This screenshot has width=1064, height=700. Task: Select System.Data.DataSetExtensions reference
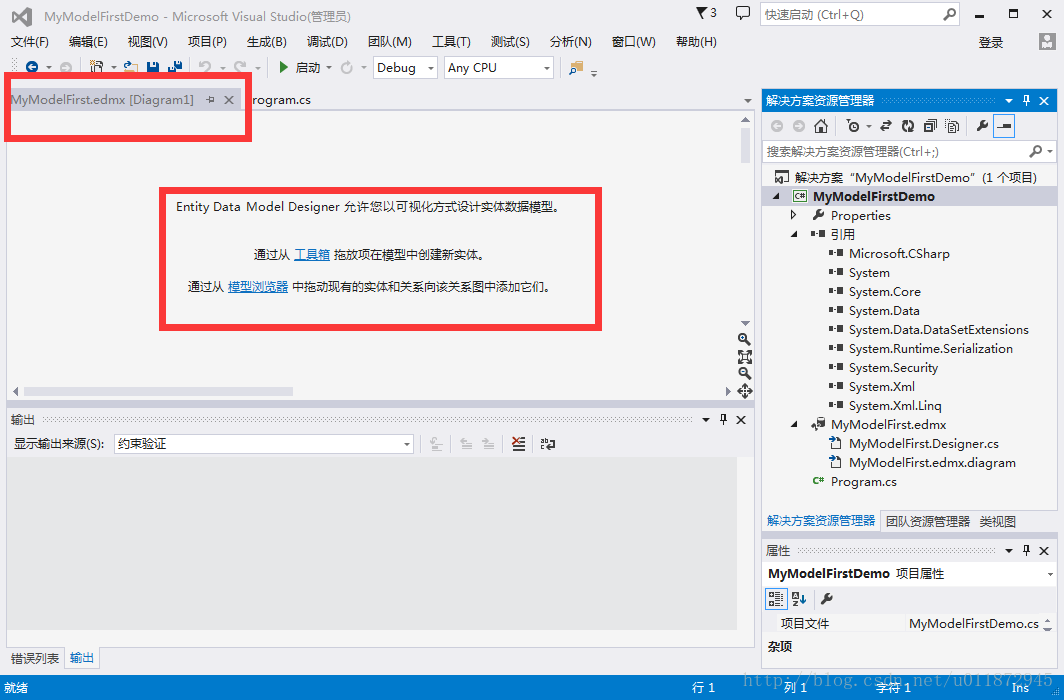point(938,330)
